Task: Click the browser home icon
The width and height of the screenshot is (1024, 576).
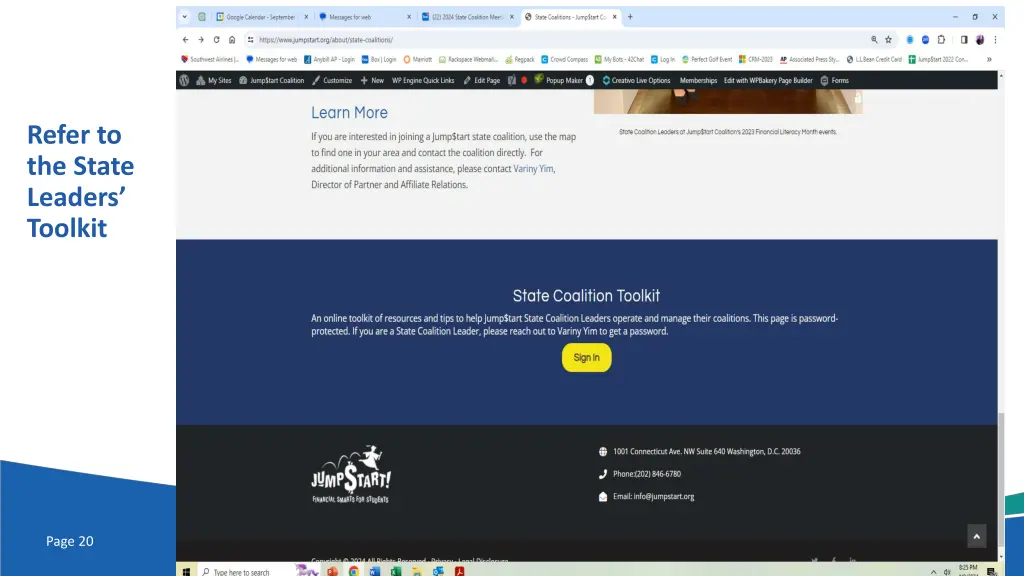Action: (x=232, y=40)
